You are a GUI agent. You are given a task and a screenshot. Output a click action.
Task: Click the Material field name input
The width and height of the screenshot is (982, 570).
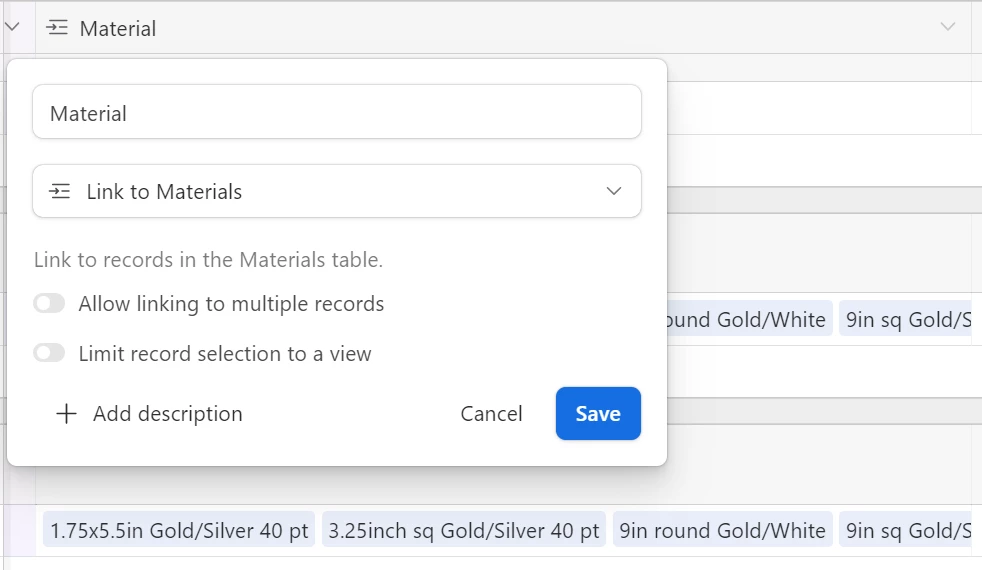[337, 112]
